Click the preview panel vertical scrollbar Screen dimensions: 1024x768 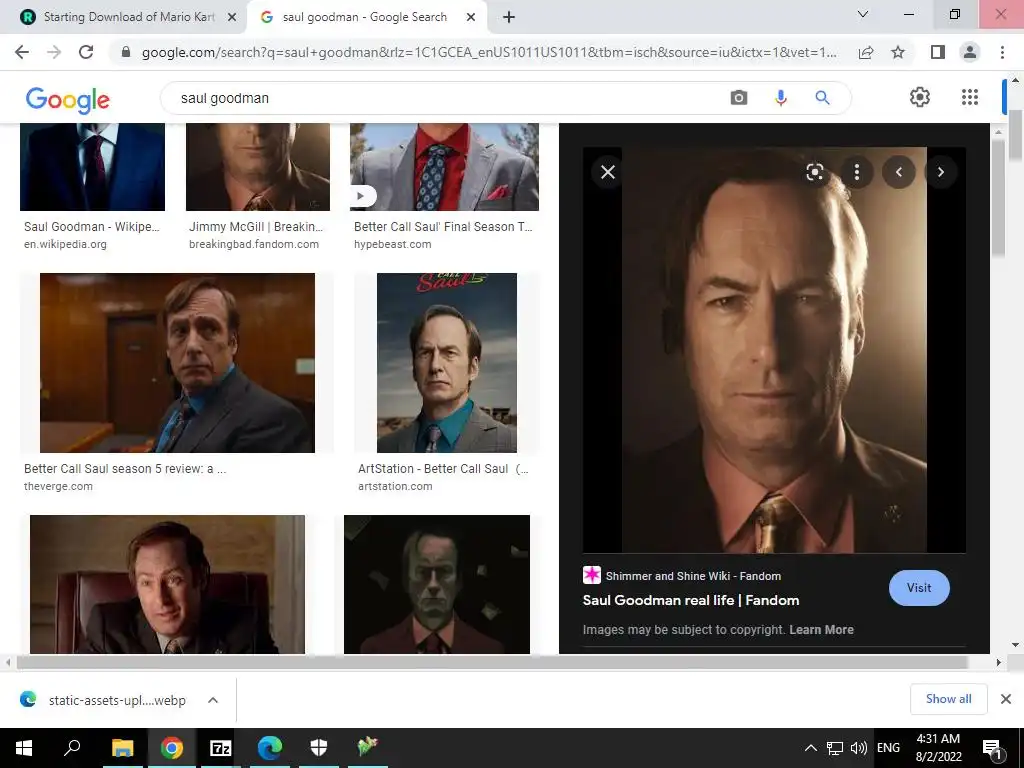(998, 199)
